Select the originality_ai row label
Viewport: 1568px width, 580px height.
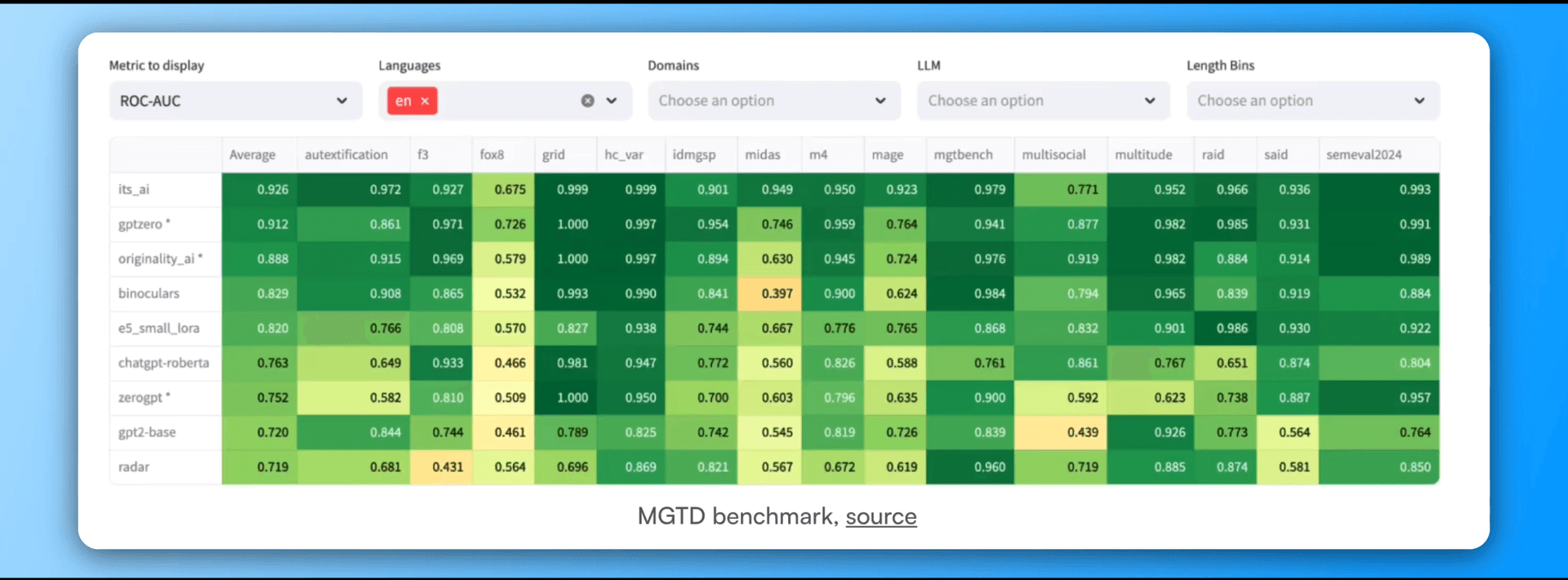pyautogui.click(x=166, y=259)
